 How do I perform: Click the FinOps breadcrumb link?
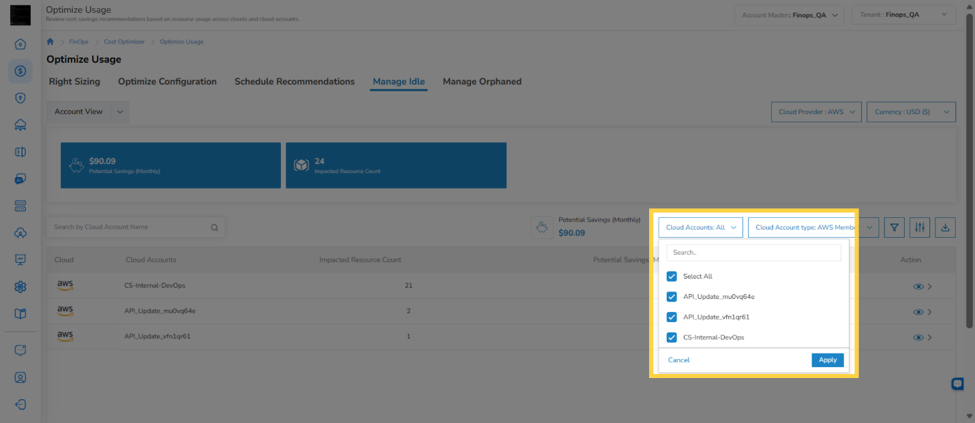[79, 42]
